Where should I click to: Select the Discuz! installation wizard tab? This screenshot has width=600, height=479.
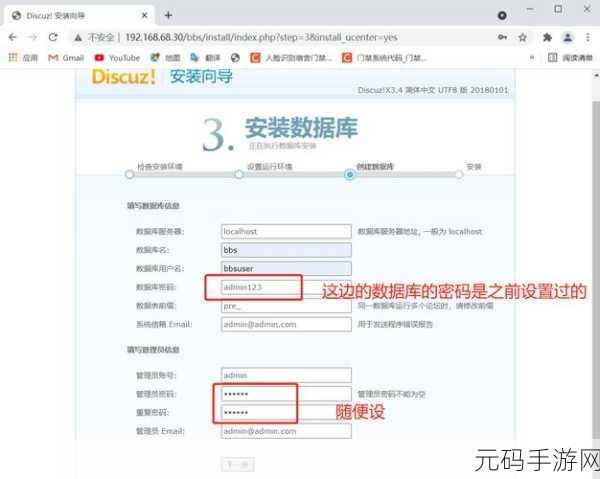78,15
